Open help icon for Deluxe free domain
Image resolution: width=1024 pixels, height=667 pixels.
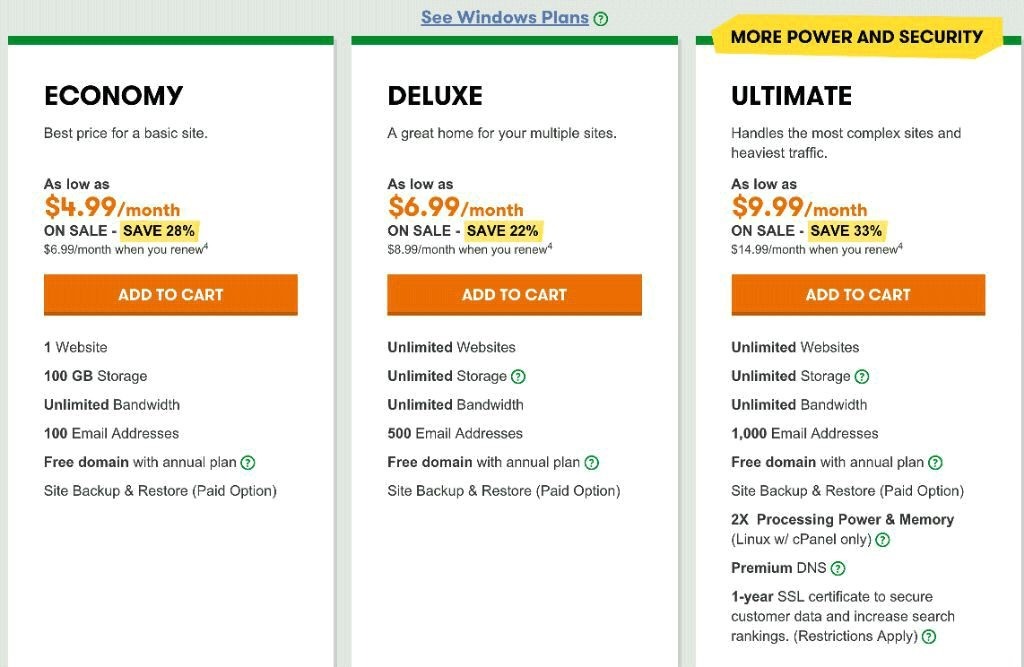point(592,463)
